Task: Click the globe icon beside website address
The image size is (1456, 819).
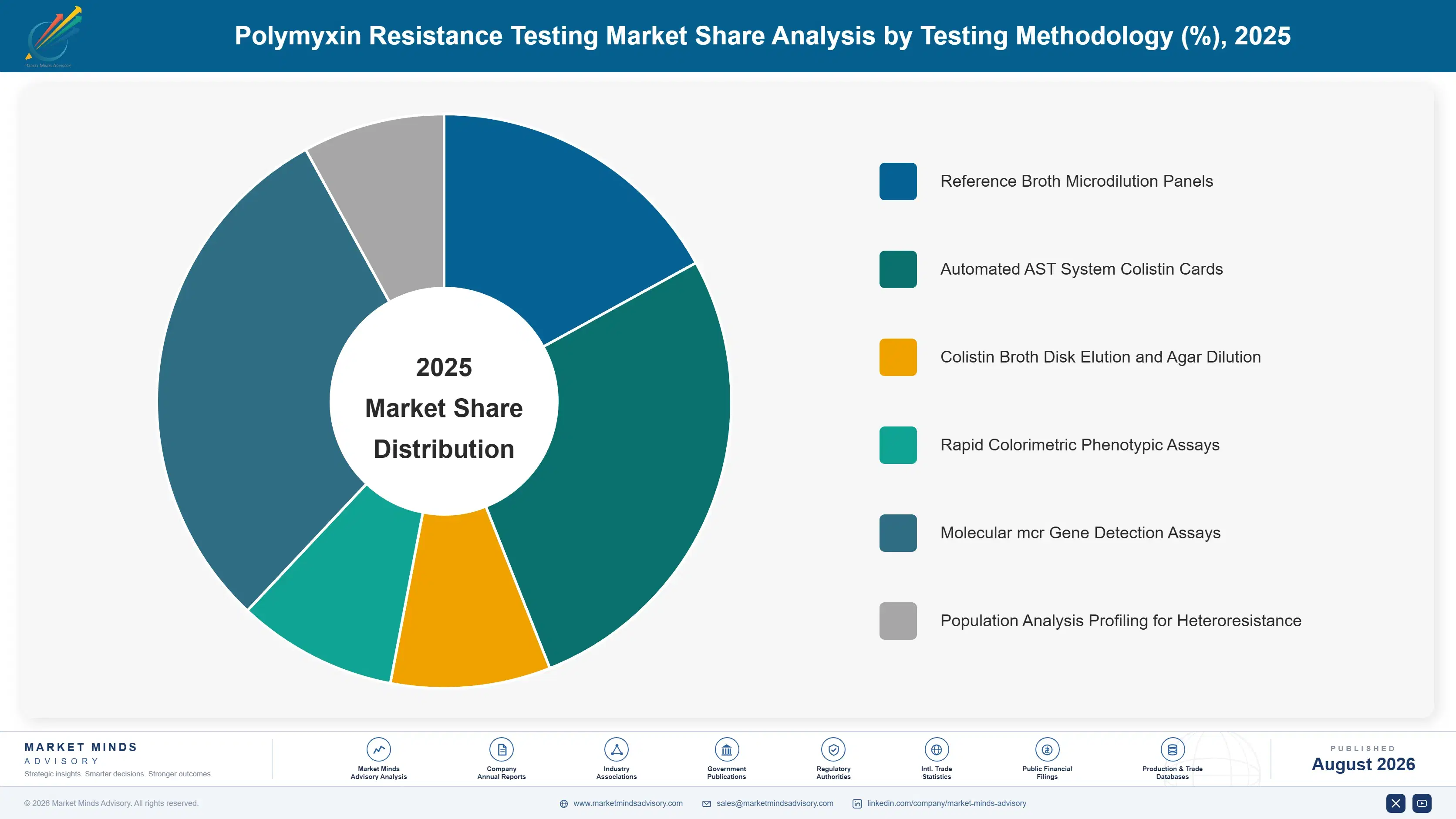Action: click(563, 804)
